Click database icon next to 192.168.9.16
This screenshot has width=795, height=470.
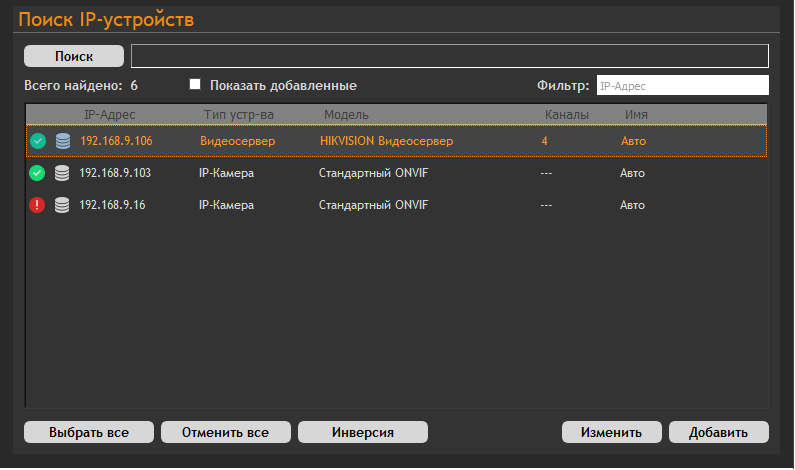click(x=62, y=205)
